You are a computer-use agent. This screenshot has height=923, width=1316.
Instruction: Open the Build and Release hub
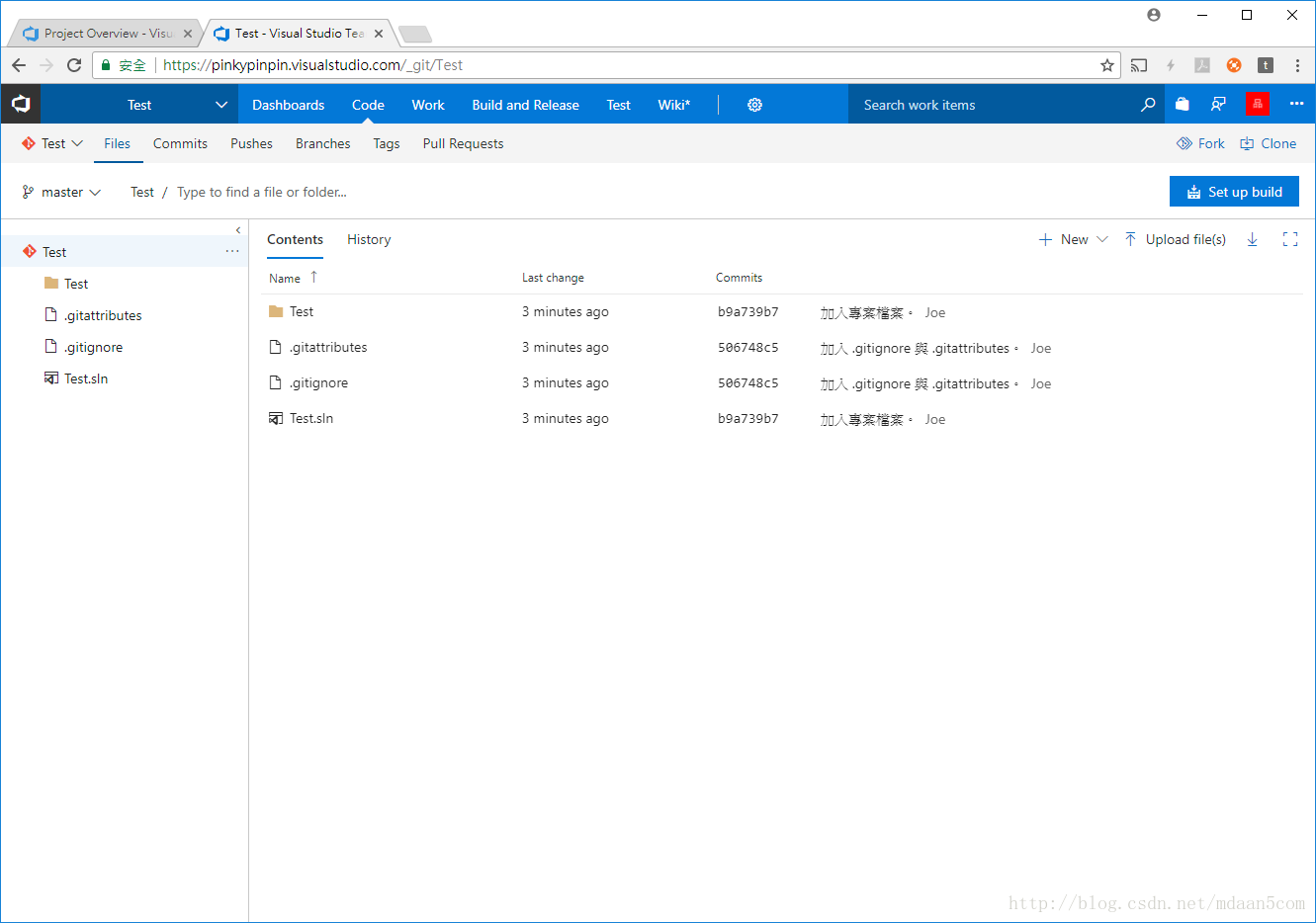525,105
